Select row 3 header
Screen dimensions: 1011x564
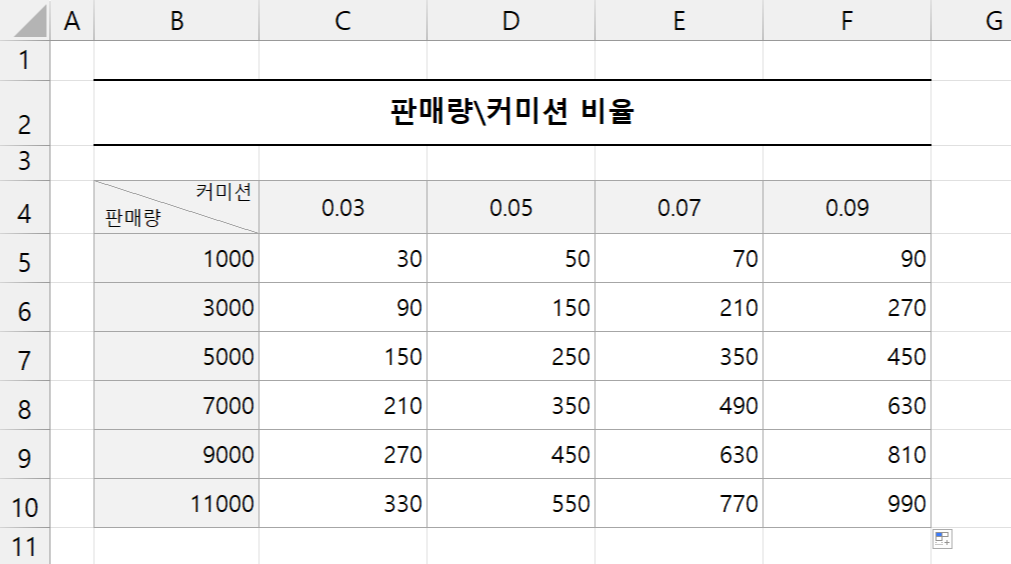[25, 163]
